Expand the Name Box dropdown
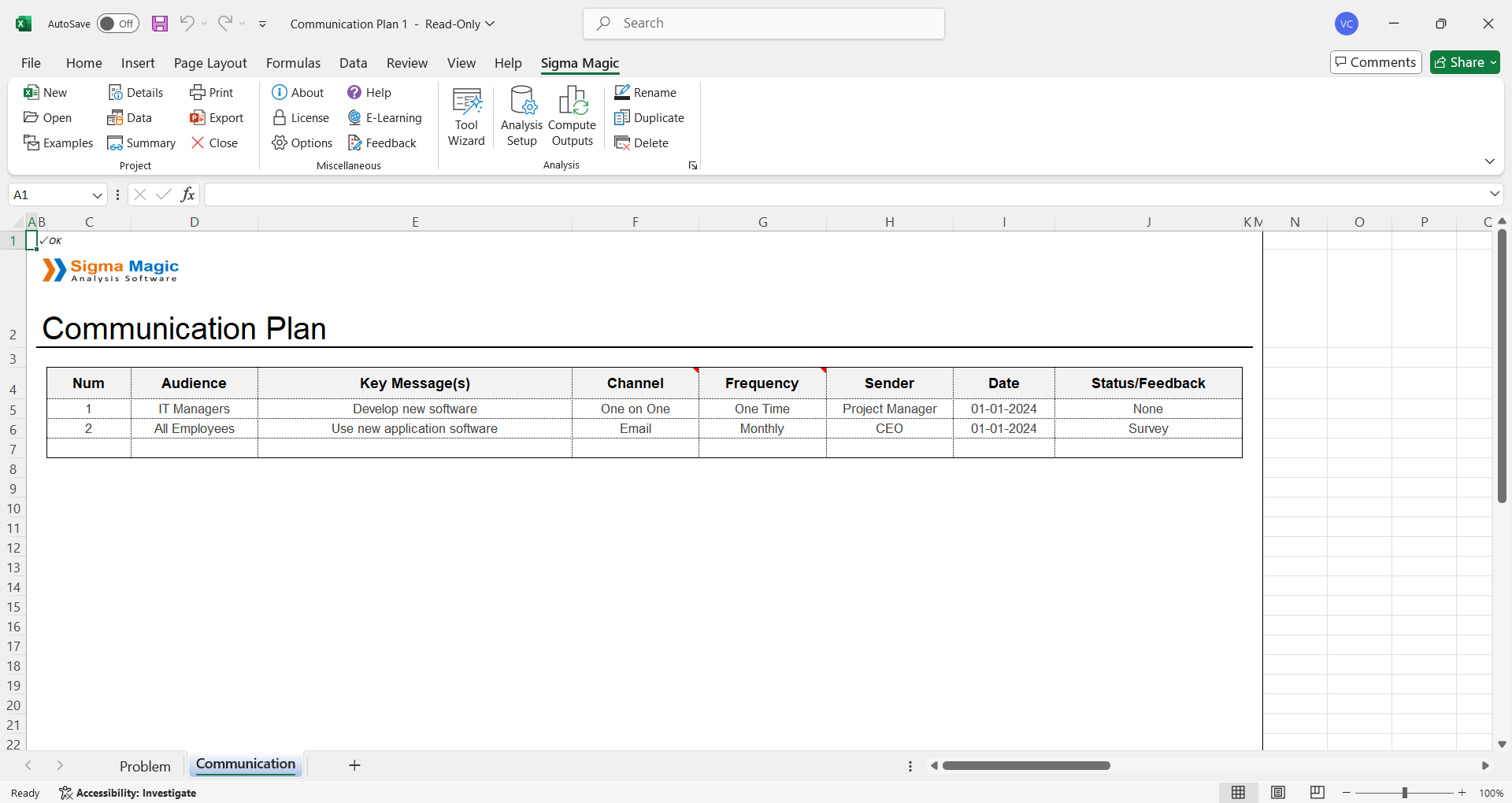1512x803 pixels. click(x=98, y=195)
